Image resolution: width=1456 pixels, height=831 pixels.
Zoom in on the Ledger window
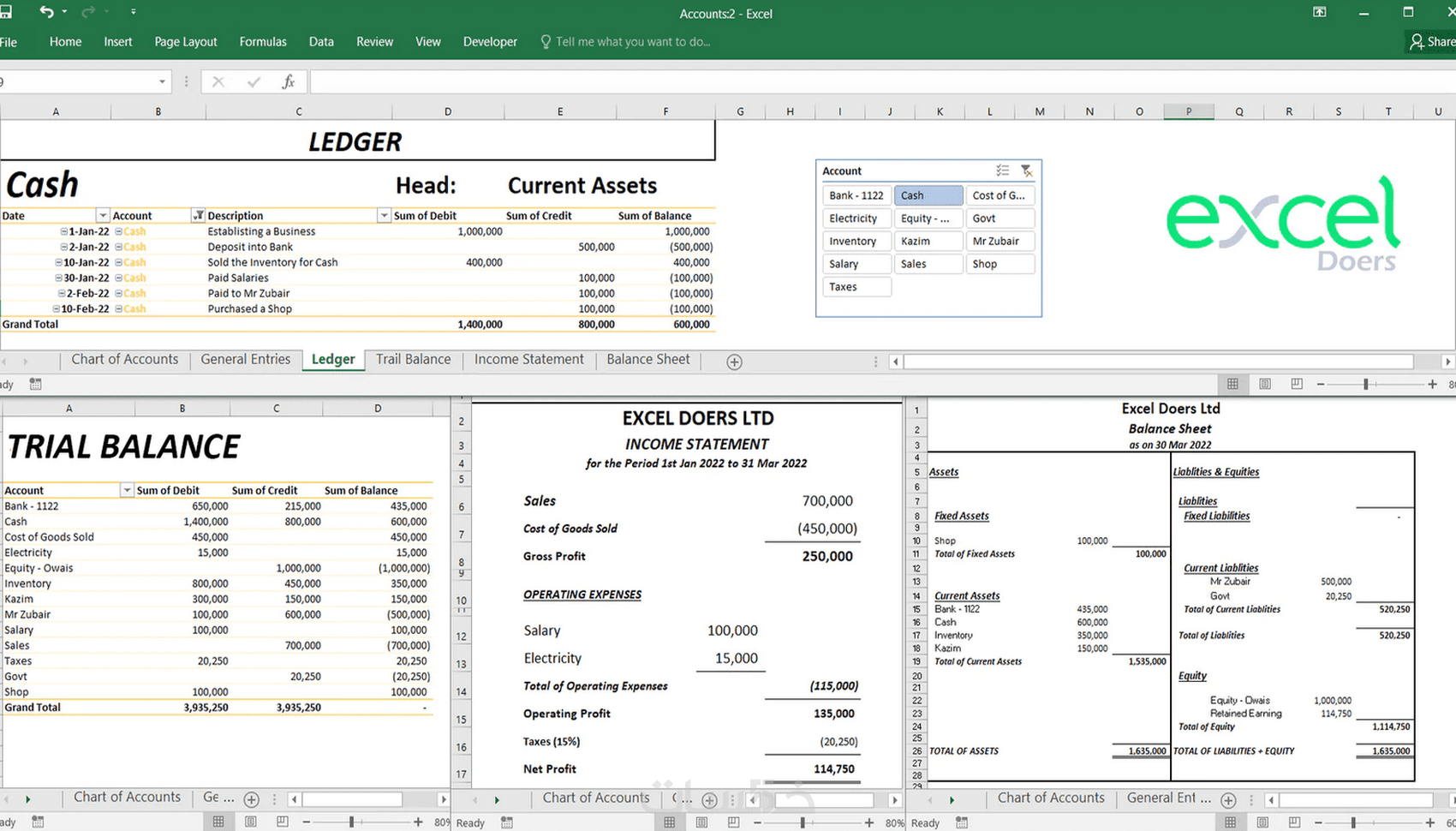1432,385
